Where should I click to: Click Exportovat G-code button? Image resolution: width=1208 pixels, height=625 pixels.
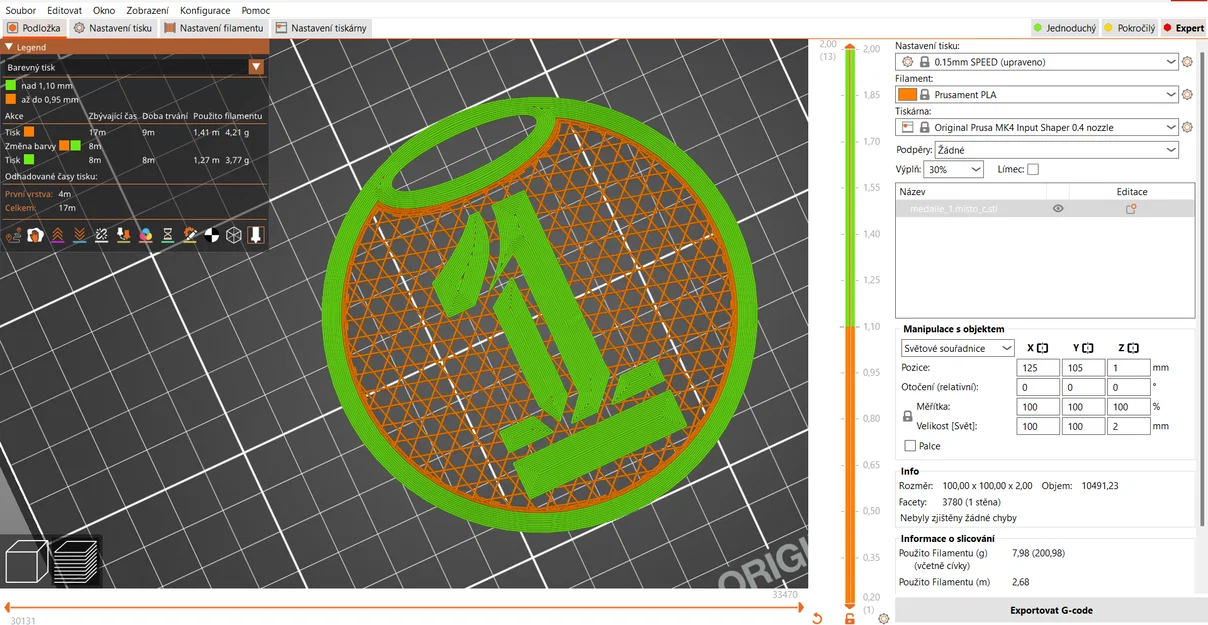coord(1051,610)
